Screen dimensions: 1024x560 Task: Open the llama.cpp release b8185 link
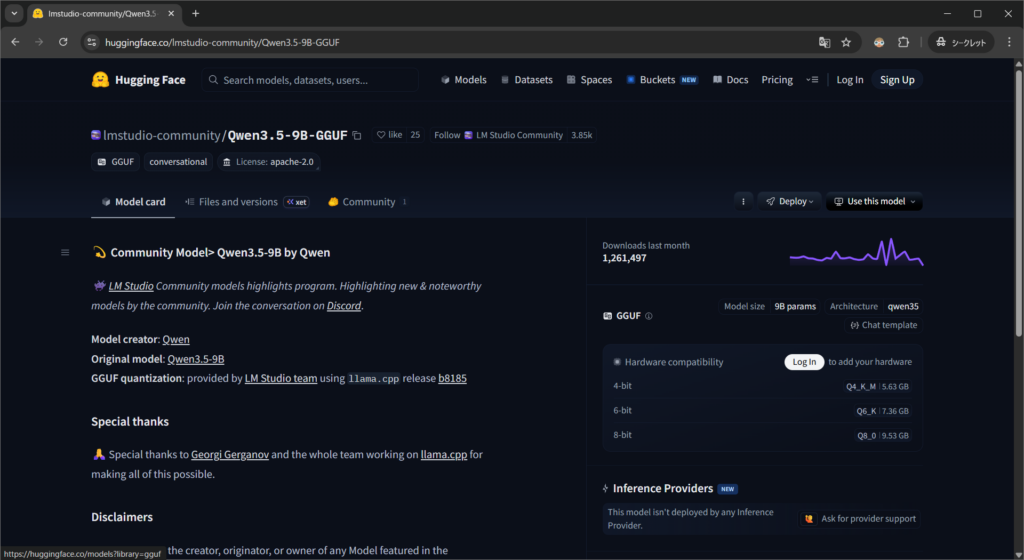point(452,379)
